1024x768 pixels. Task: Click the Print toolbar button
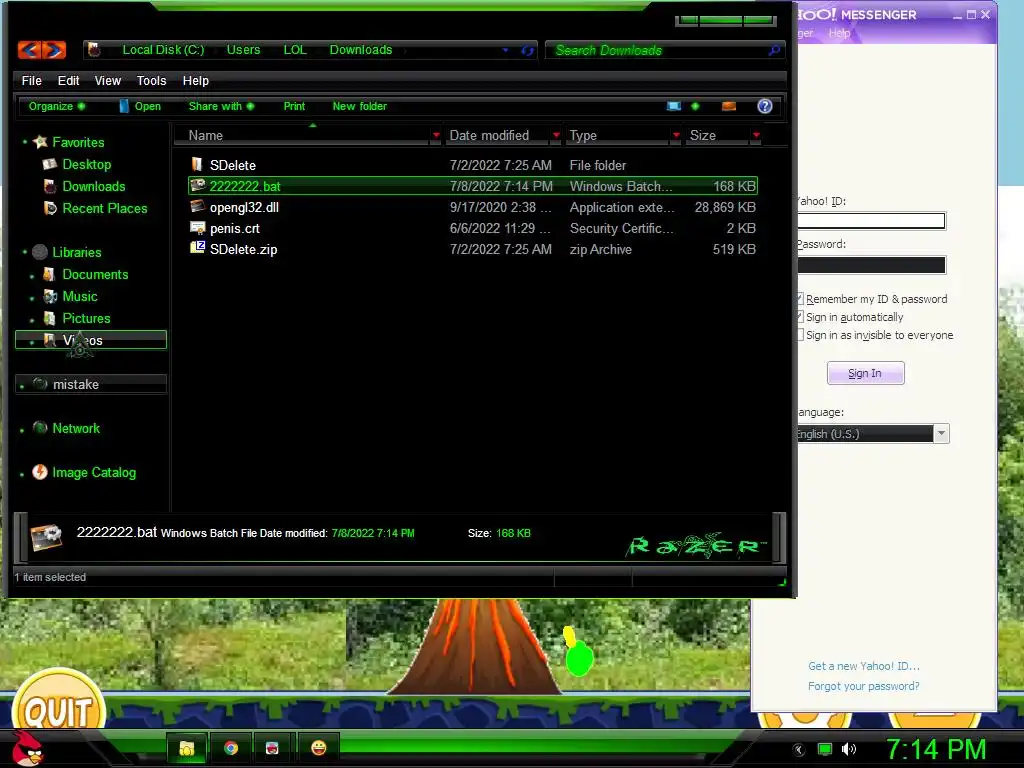click(294, 106)
